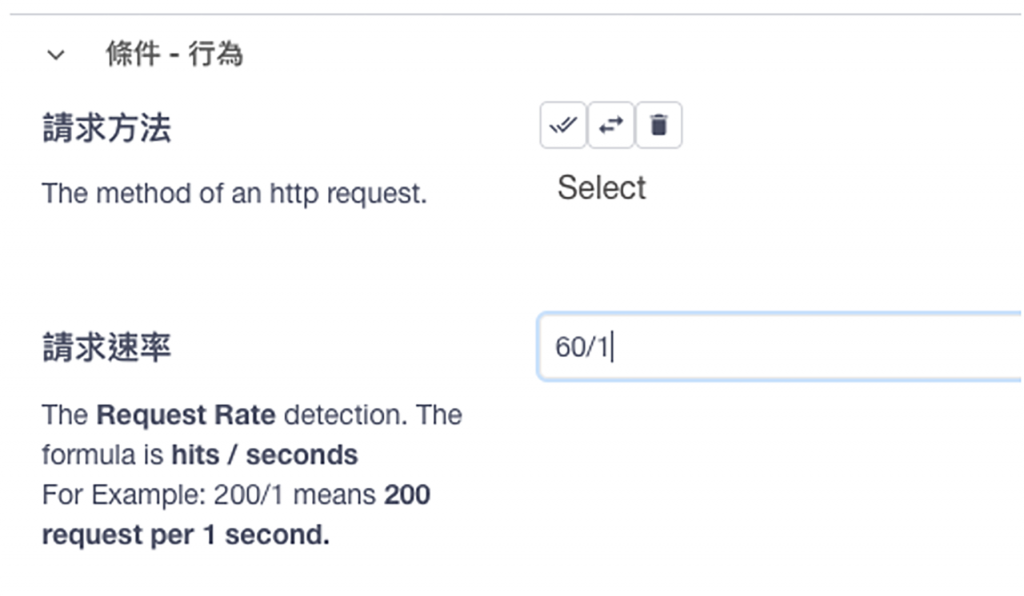Image resolution: width=1024 pixels, height=596 pixels.
Task: Click the "formula is" text
Action: coord(102,455)
